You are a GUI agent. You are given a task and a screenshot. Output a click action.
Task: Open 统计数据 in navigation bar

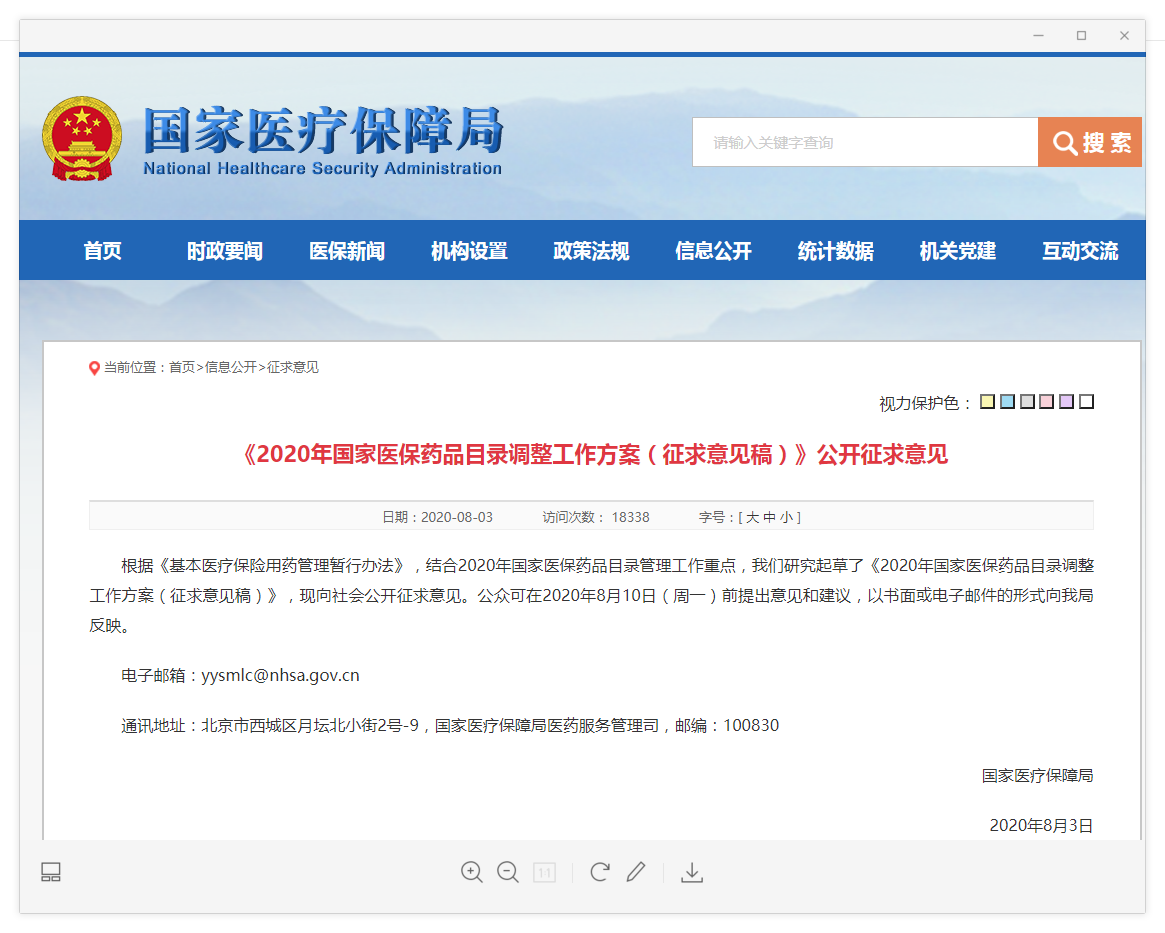tap(836, 251)
